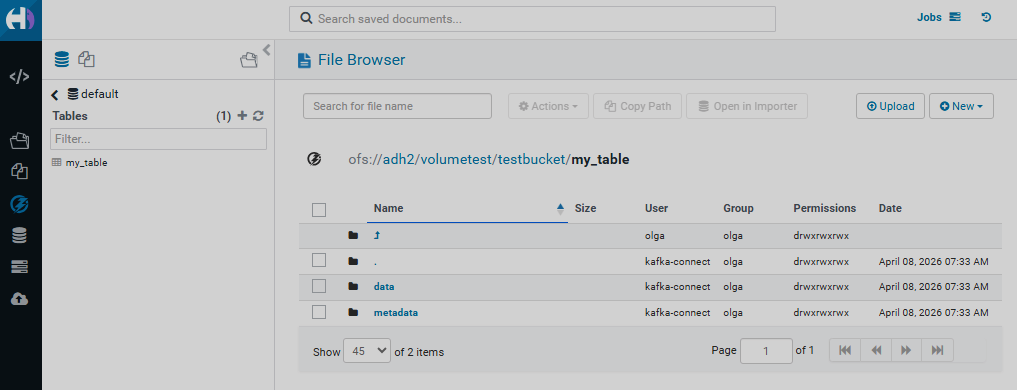Go to the next page
Screen dimensions: 1017x390
click(907, 350)
